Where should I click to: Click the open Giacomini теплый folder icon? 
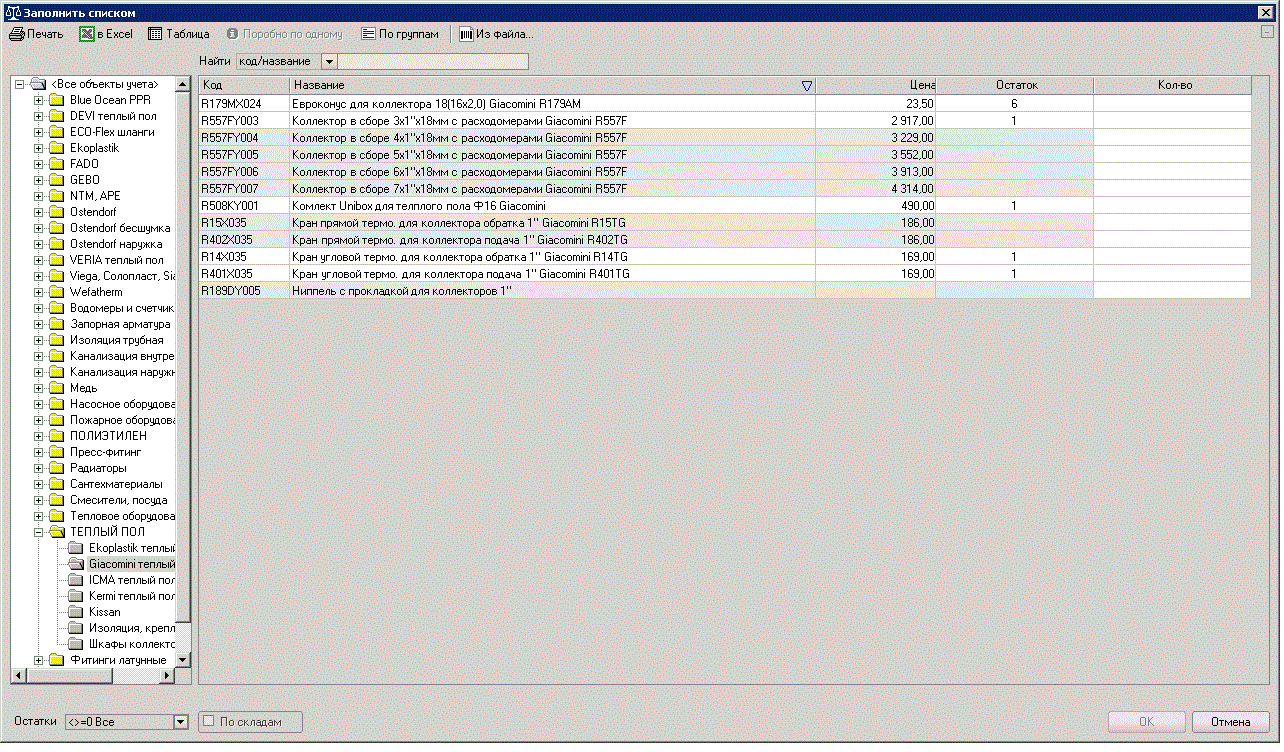coord(76,564)
